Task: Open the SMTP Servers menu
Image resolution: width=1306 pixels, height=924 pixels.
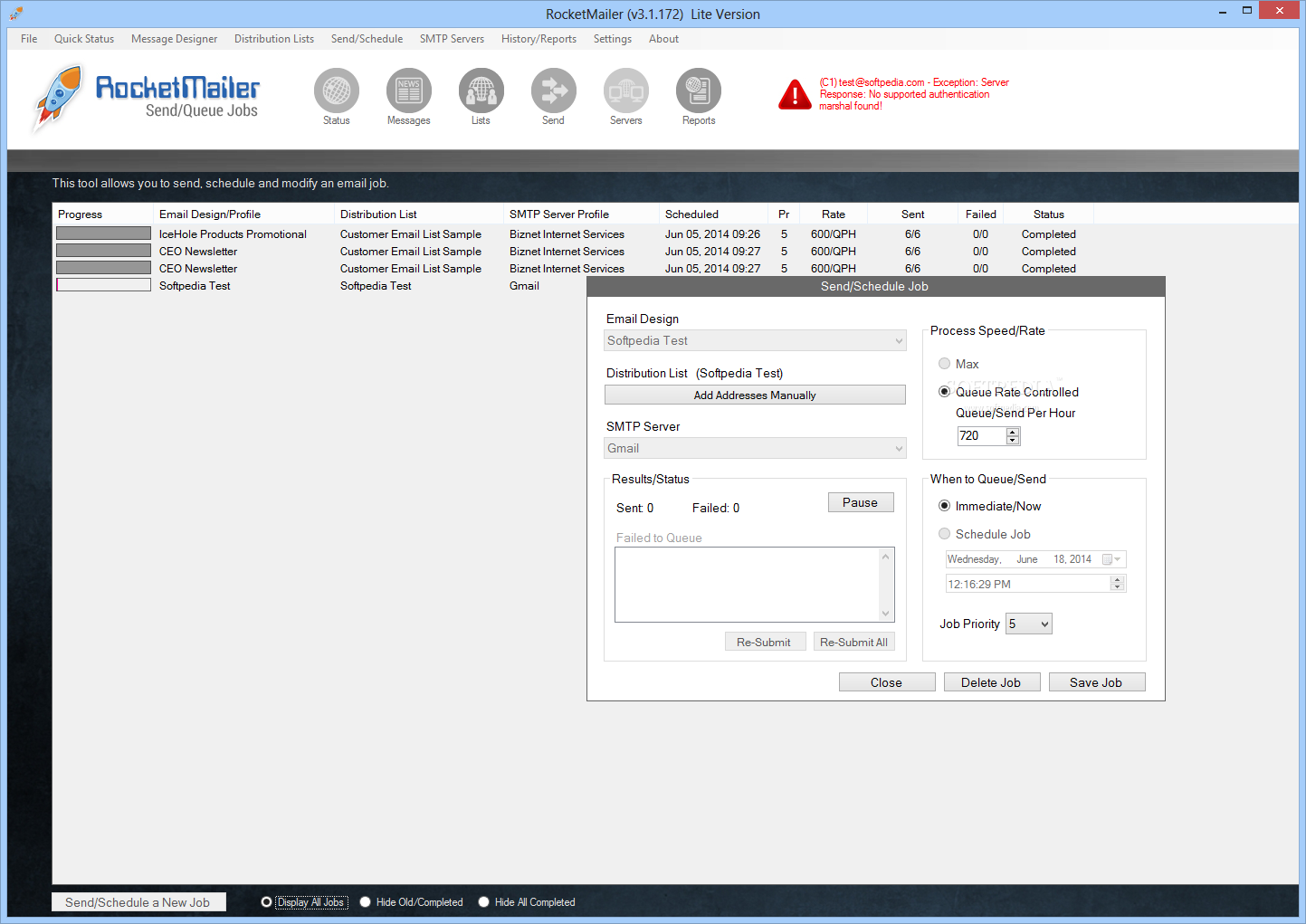Action: point(452,39)
